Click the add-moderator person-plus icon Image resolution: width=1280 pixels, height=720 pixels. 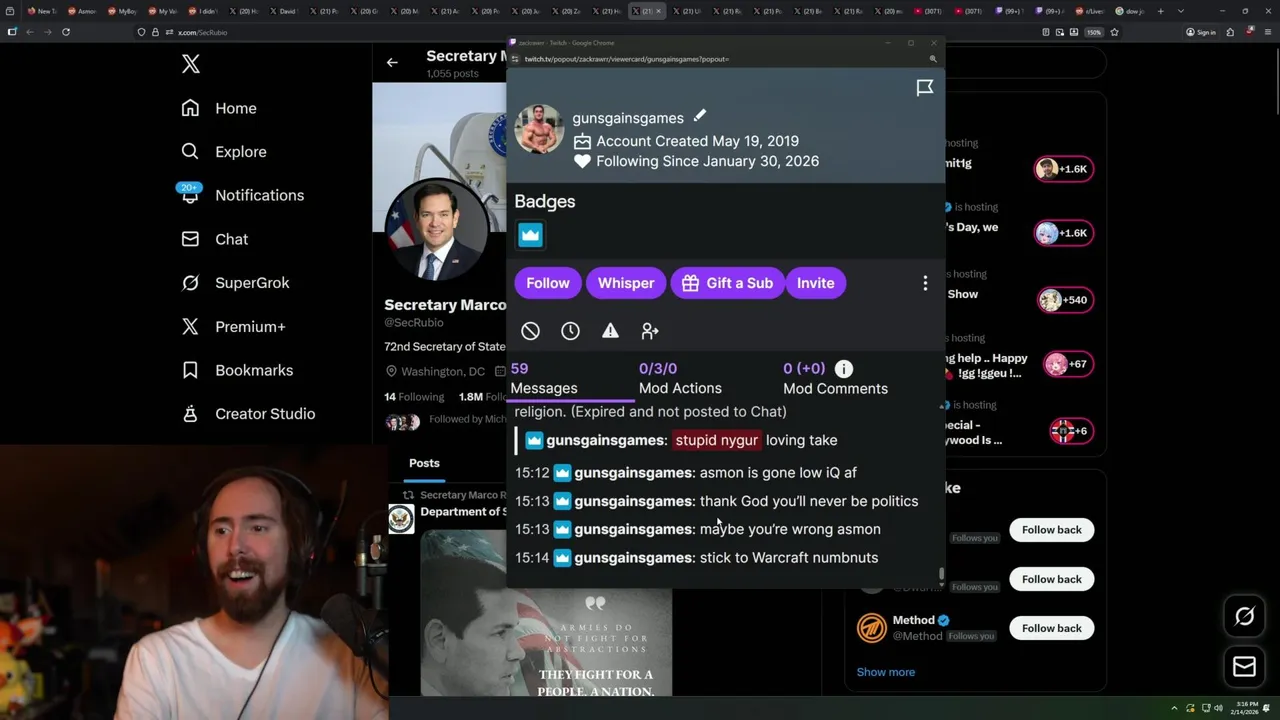[x=650, y=331]
